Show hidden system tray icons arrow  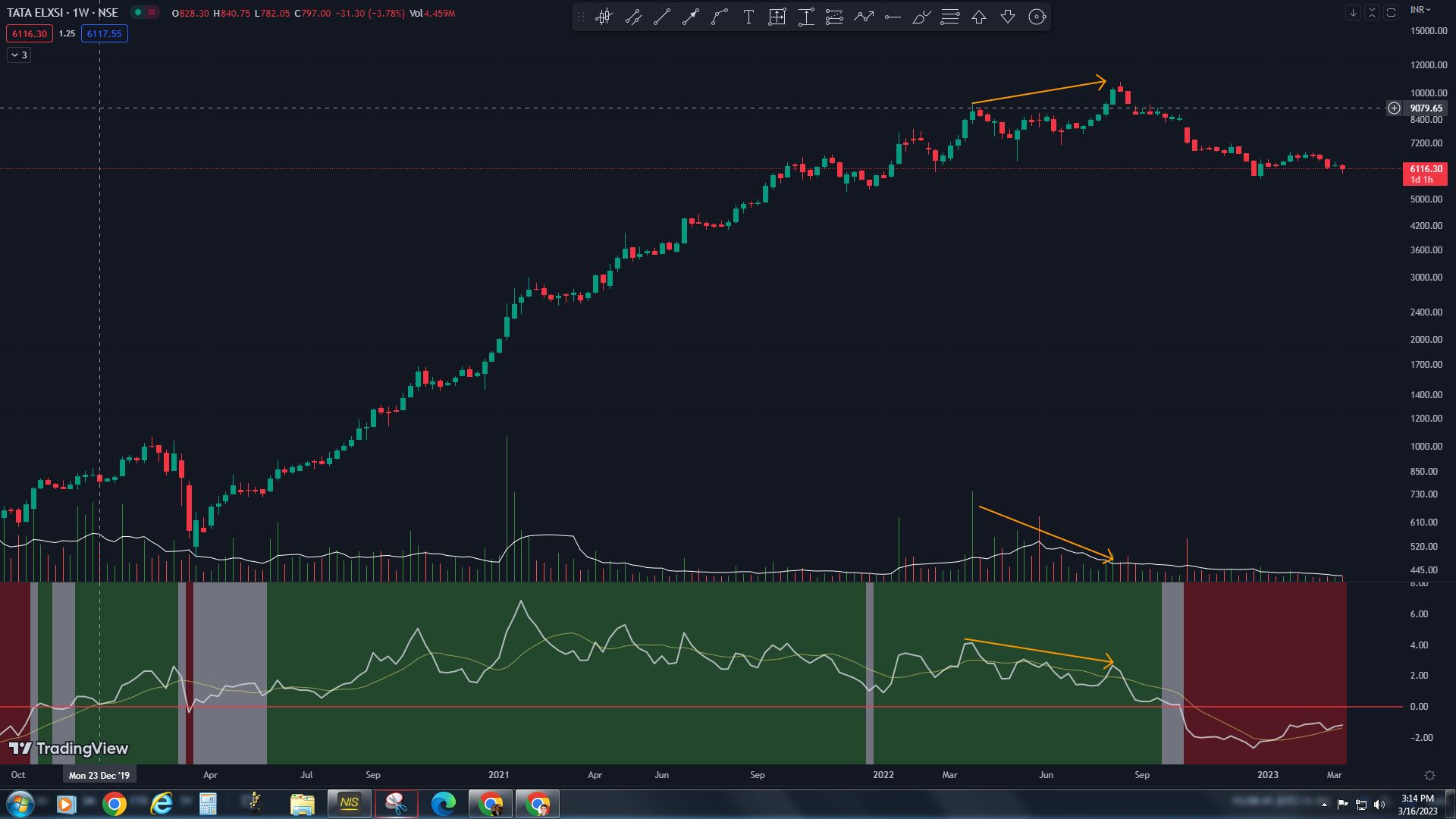pyautogui.click(x=1324, y=805)
